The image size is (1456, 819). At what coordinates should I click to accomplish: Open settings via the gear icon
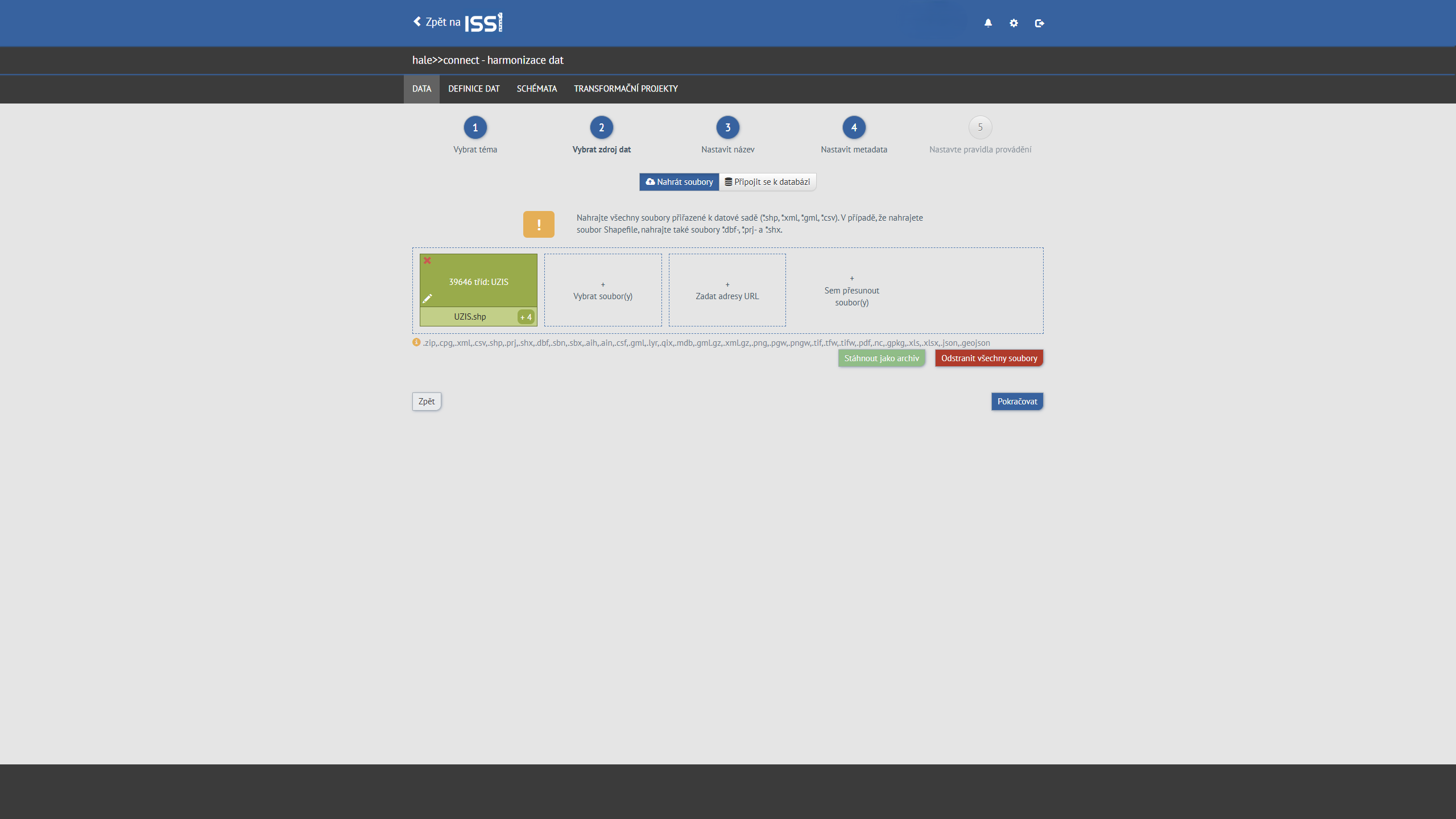1014,23
